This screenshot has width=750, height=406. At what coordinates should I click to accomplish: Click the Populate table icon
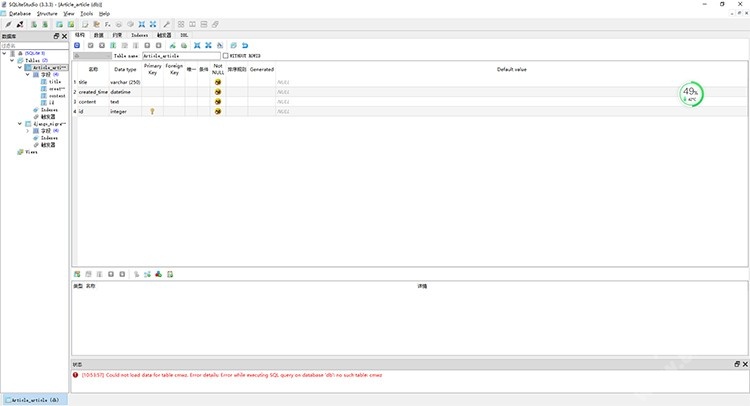pyautogui.click(x=220, y=45)
